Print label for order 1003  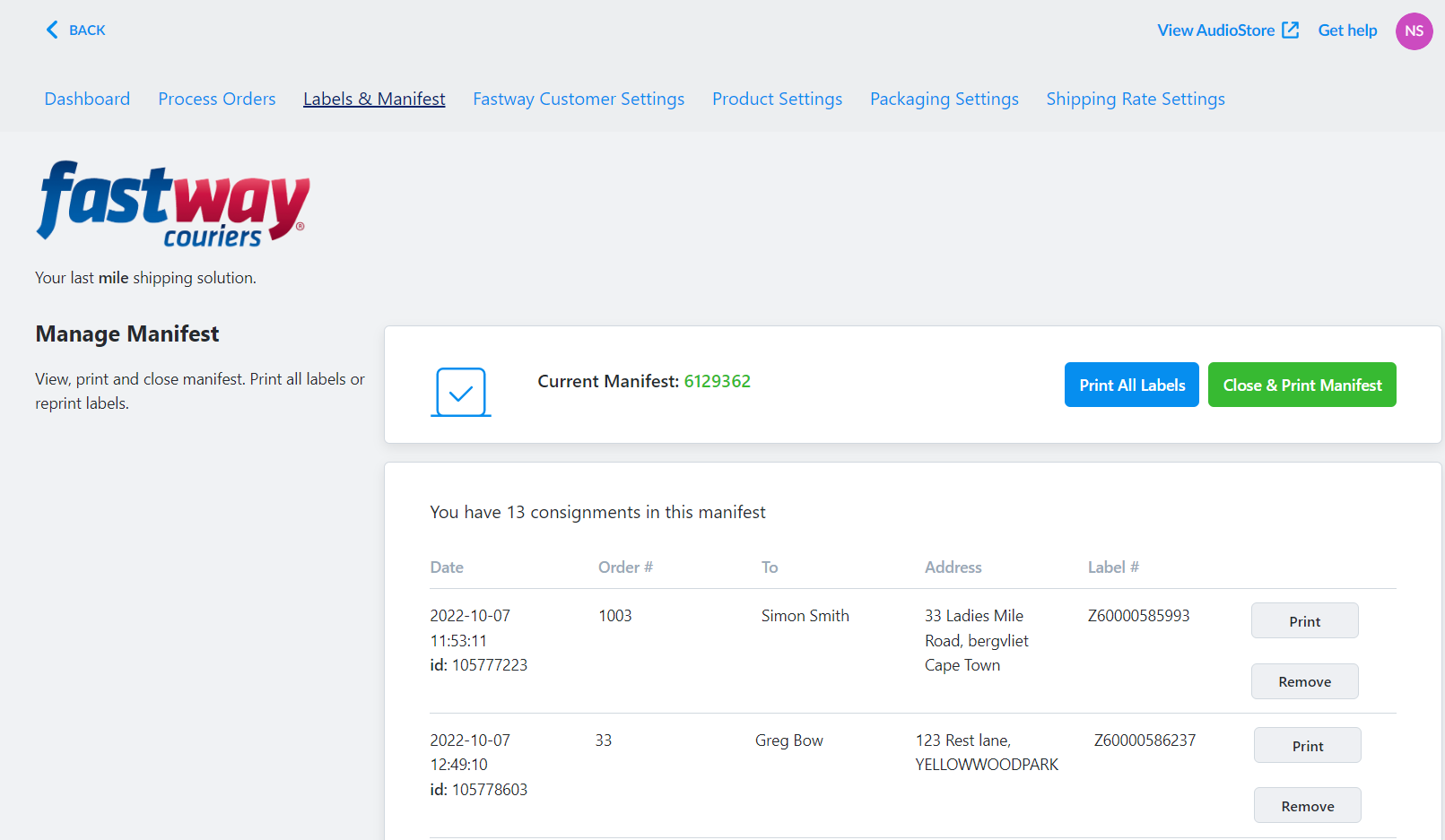(x=1305, y=620)
